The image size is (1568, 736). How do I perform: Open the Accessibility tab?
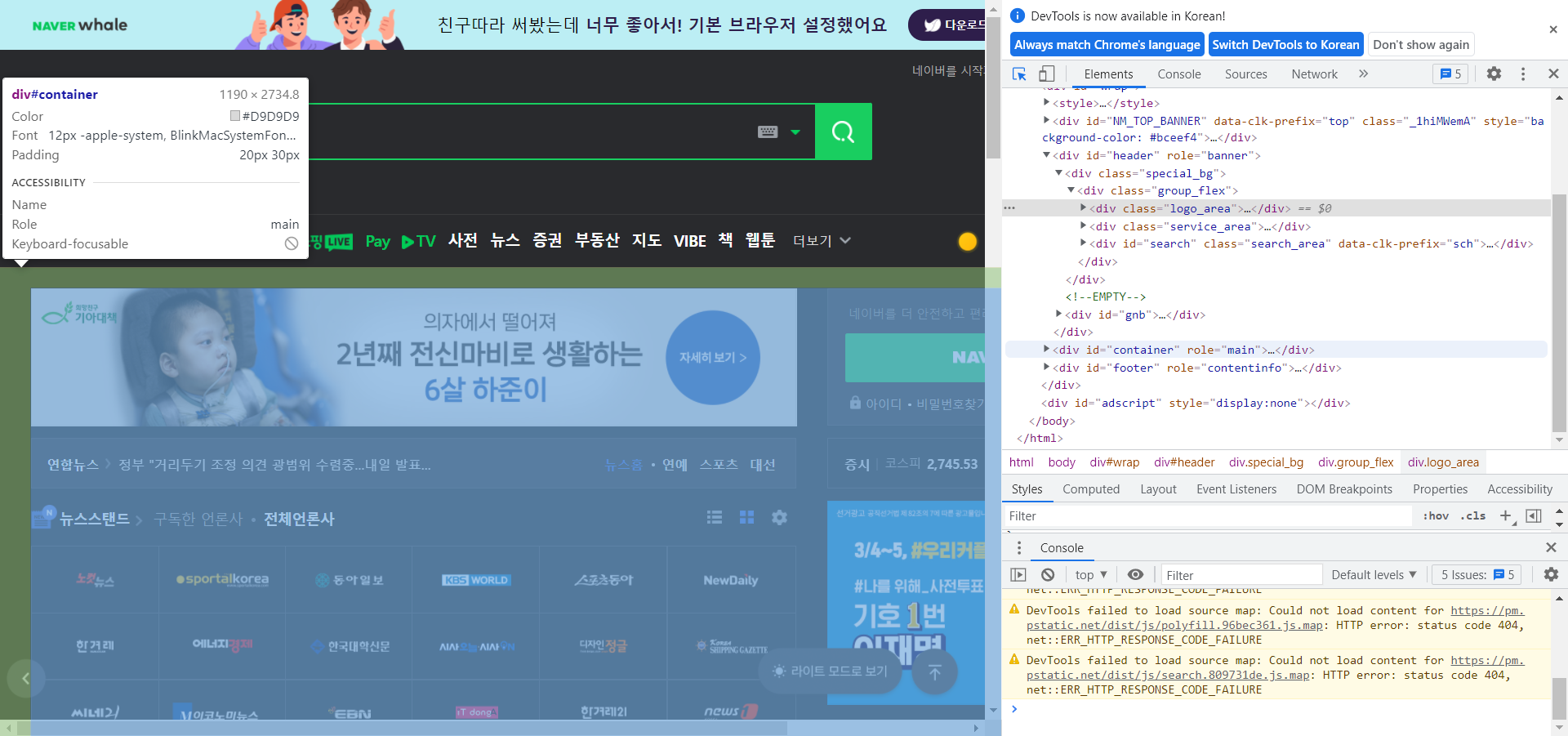click(x=1520, y=488)
